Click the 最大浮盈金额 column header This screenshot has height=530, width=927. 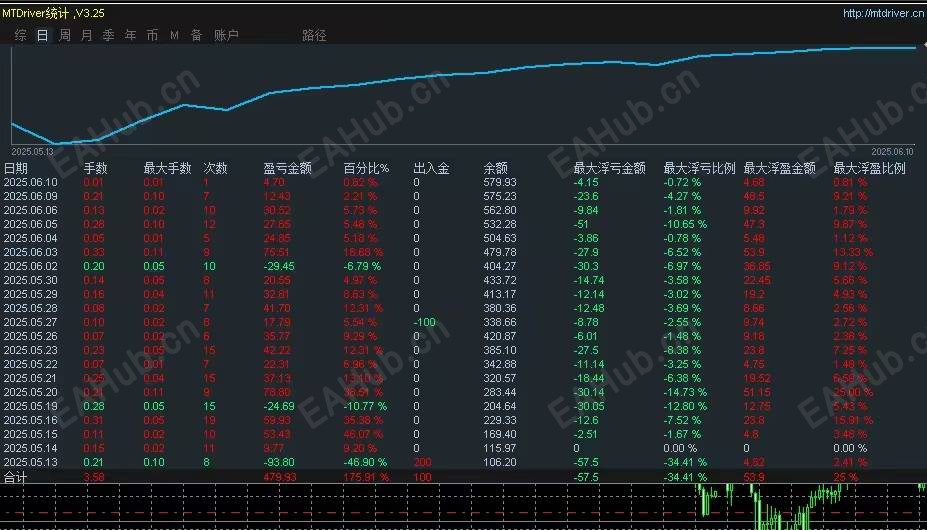tap(780, 169)
